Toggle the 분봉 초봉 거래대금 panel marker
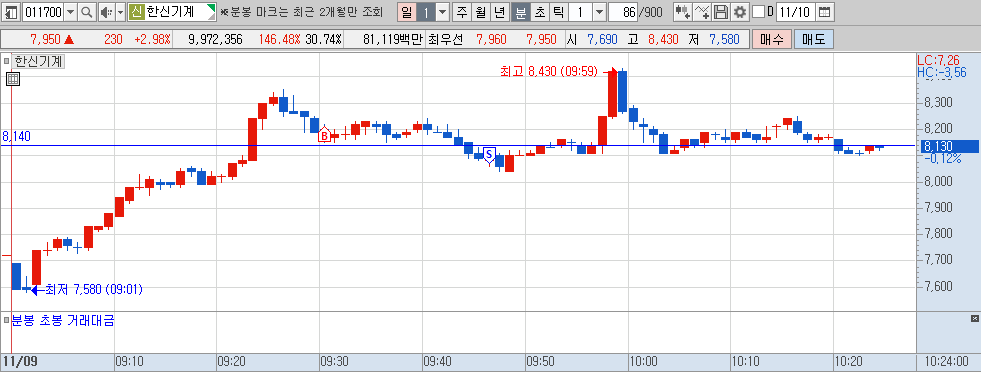981x372 pixels. coord(6,320)
